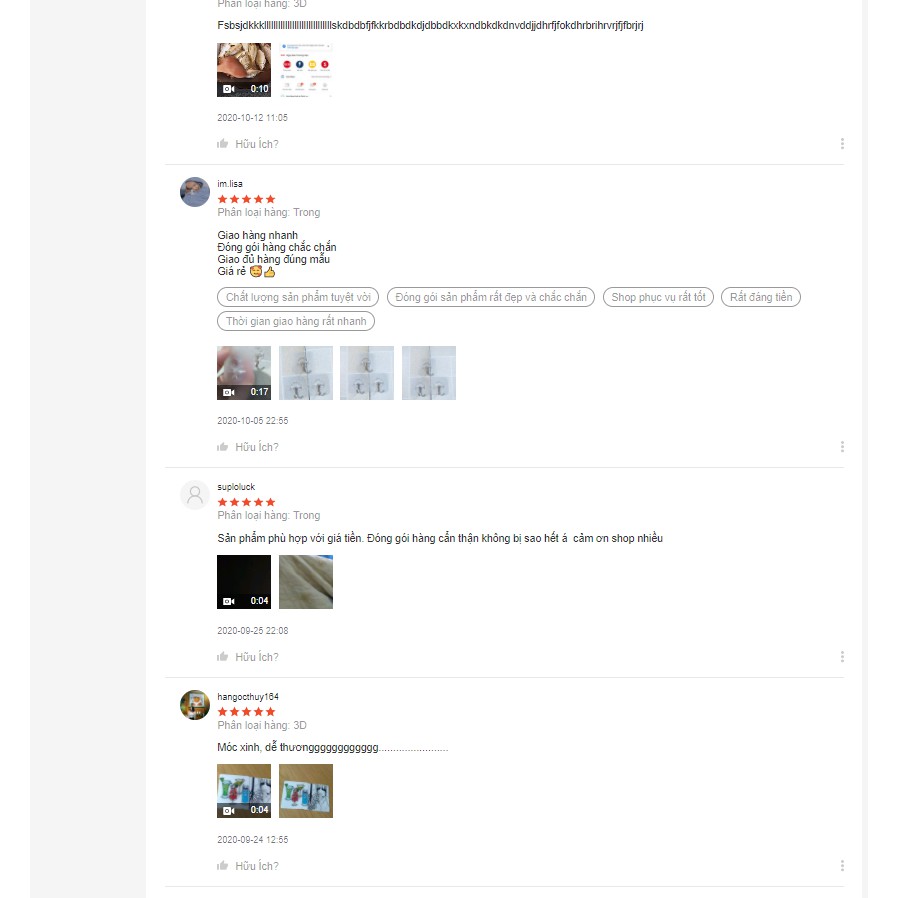Play hangocthuy164's 0:04 review video
Image resolution: width=898 pixels, height=898 pixels.
point(244,791)
